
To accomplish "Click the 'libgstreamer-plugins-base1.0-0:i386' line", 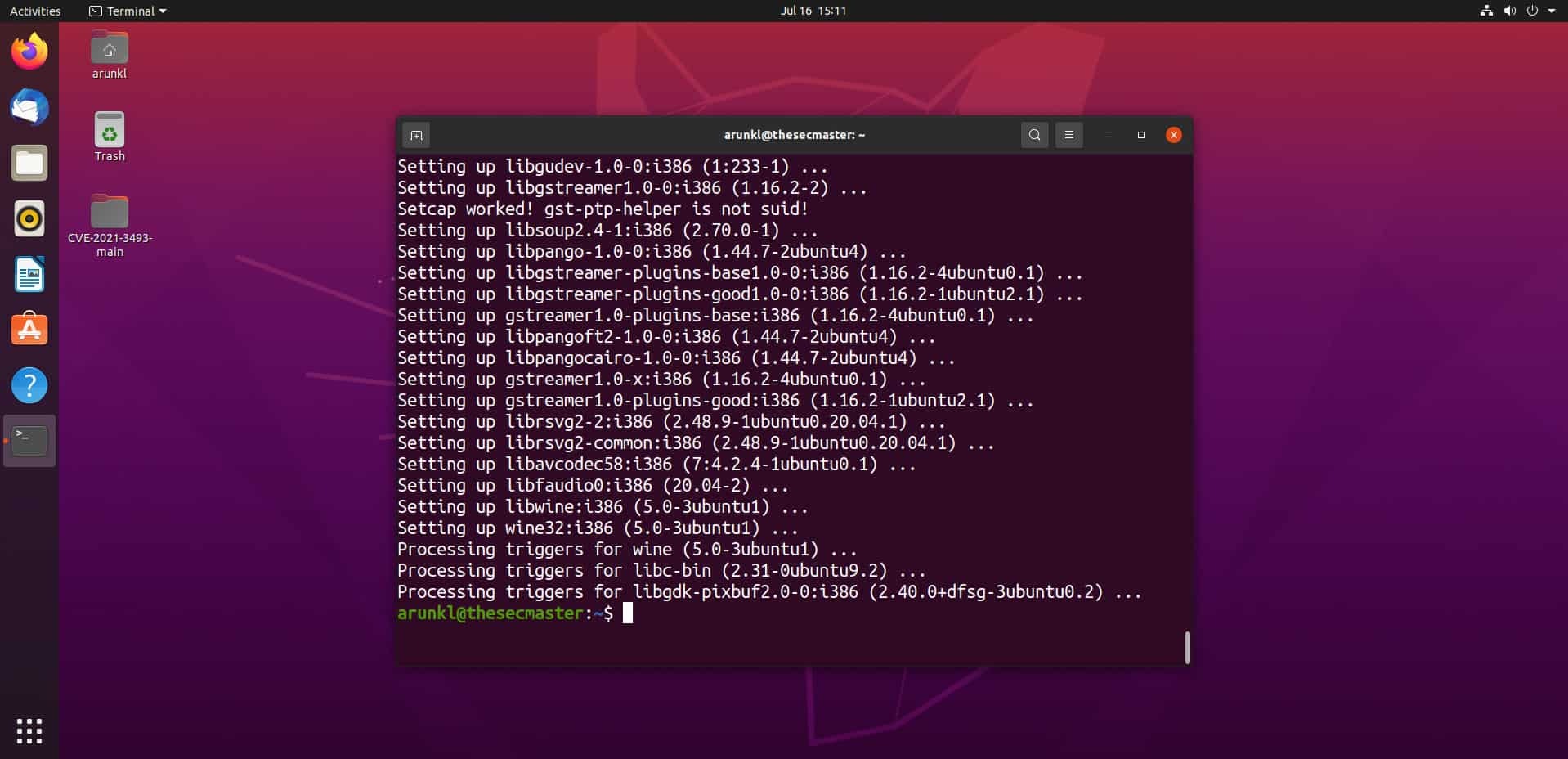I will coord(740,272).
